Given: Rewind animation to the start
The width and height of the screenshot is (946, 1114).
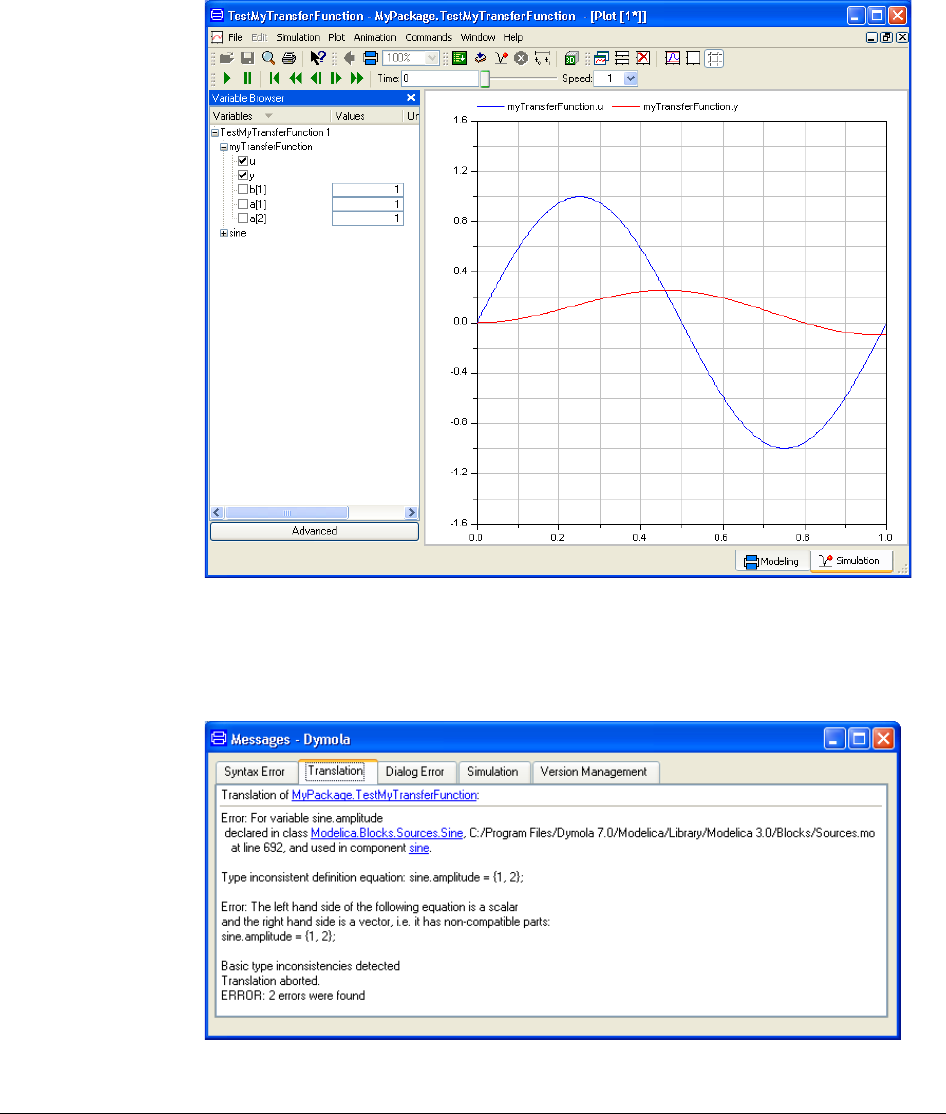Looking at the screenshot, I should click(x=275, y=78).
